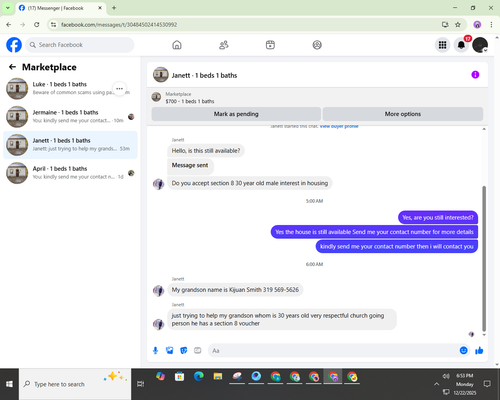The width and height of the screenshot is (500, 400).
Task: Open the tab search dropdown arrow
Action: pos(8,8)
